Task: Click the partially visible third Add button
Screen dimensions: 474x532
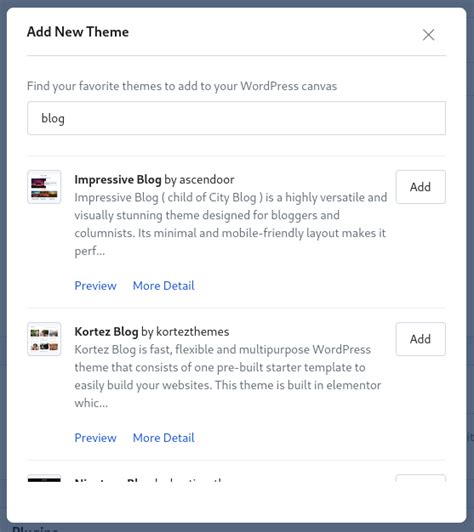Action: (x=420, y=478)
